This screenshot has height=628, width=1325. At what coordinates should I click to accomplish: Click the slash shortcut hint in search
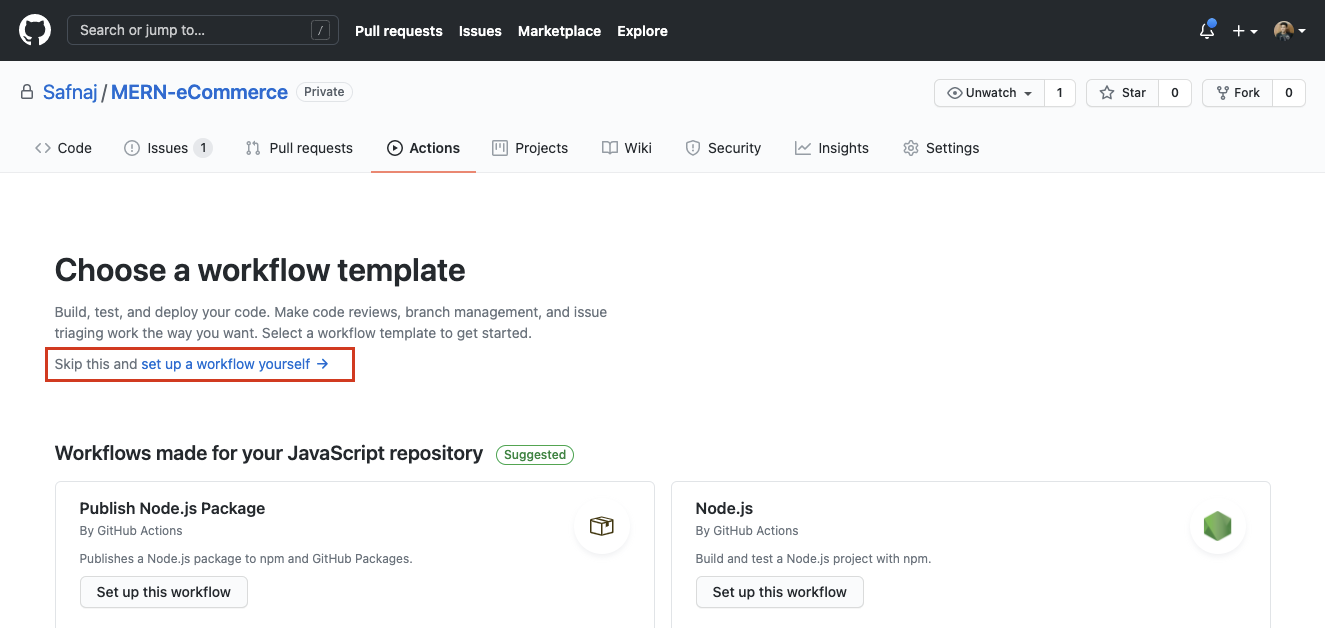pos(320,30)
